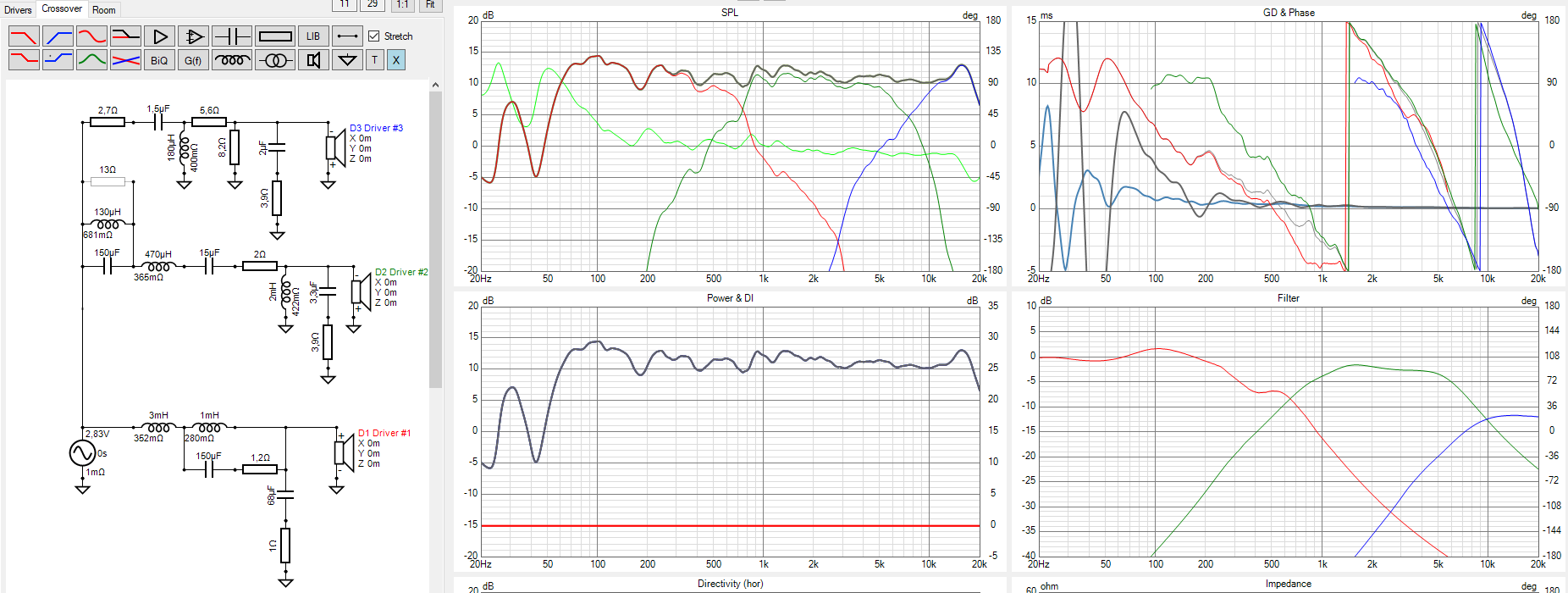Screen dimensions: 1568x593
Task: Add BiQ biquad filter block
Action: coord(159,60)
